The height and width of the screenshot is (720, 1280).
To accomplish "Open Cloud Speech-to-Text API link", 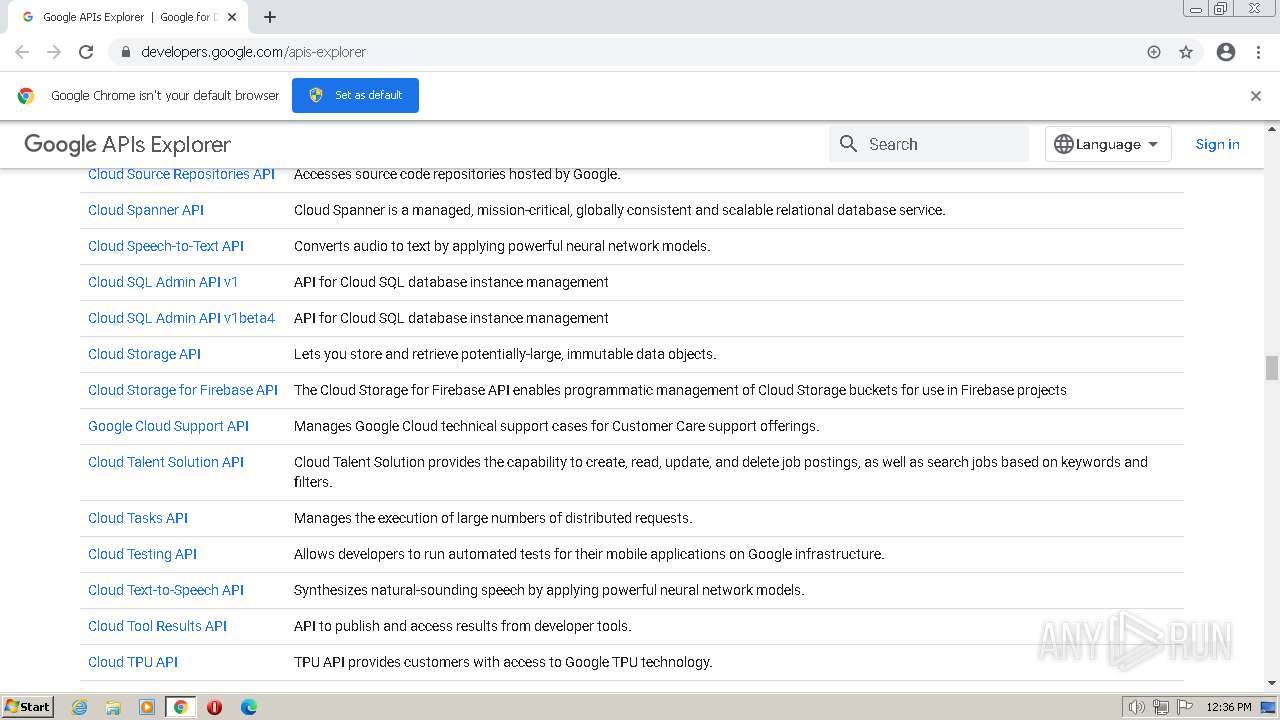I will 166,246.
